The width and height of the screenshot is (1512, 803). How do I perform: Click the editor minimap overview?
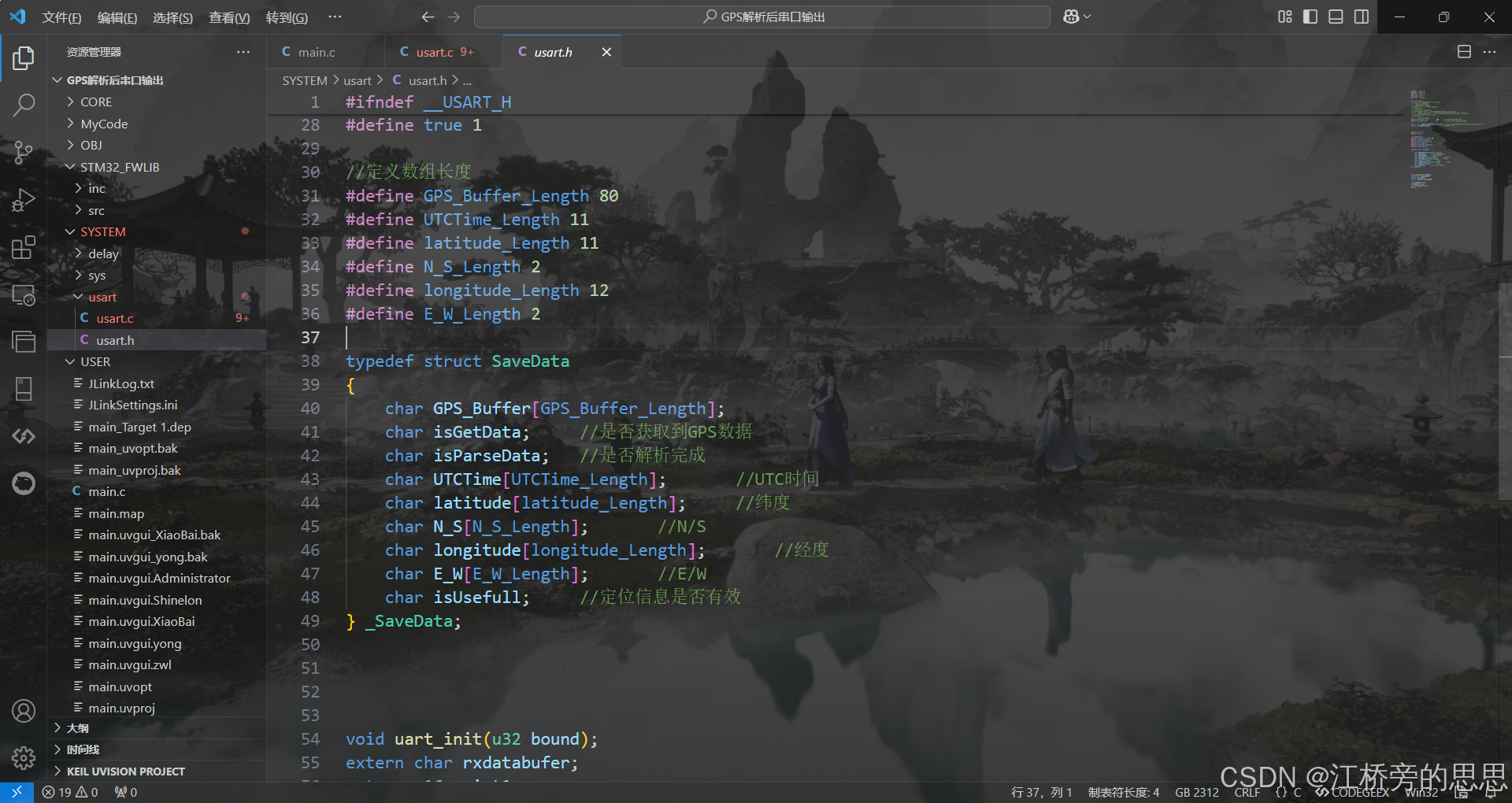[1447, 138]
